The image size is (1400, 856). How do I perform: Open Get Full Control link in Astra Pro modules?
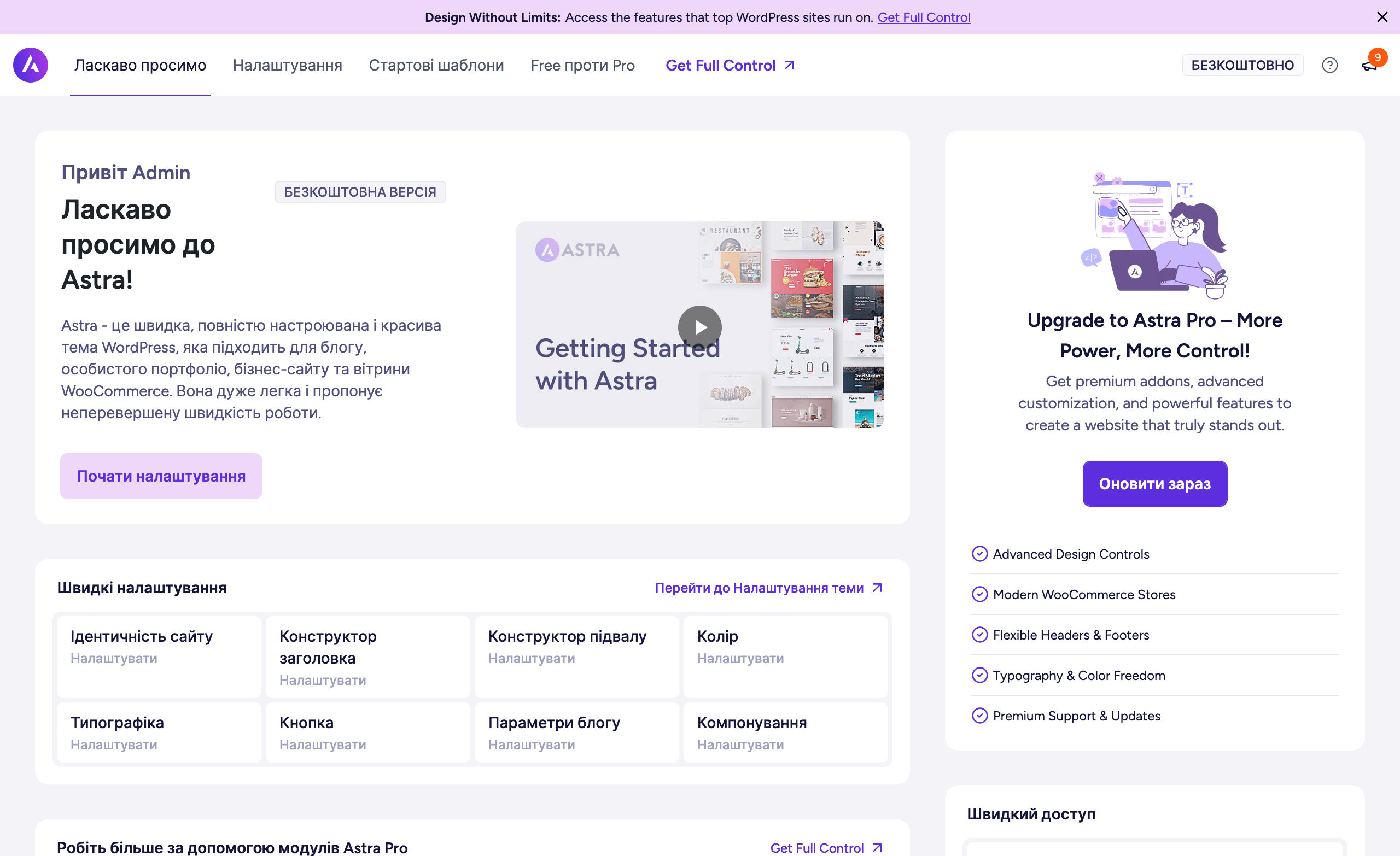pos(826,847)
